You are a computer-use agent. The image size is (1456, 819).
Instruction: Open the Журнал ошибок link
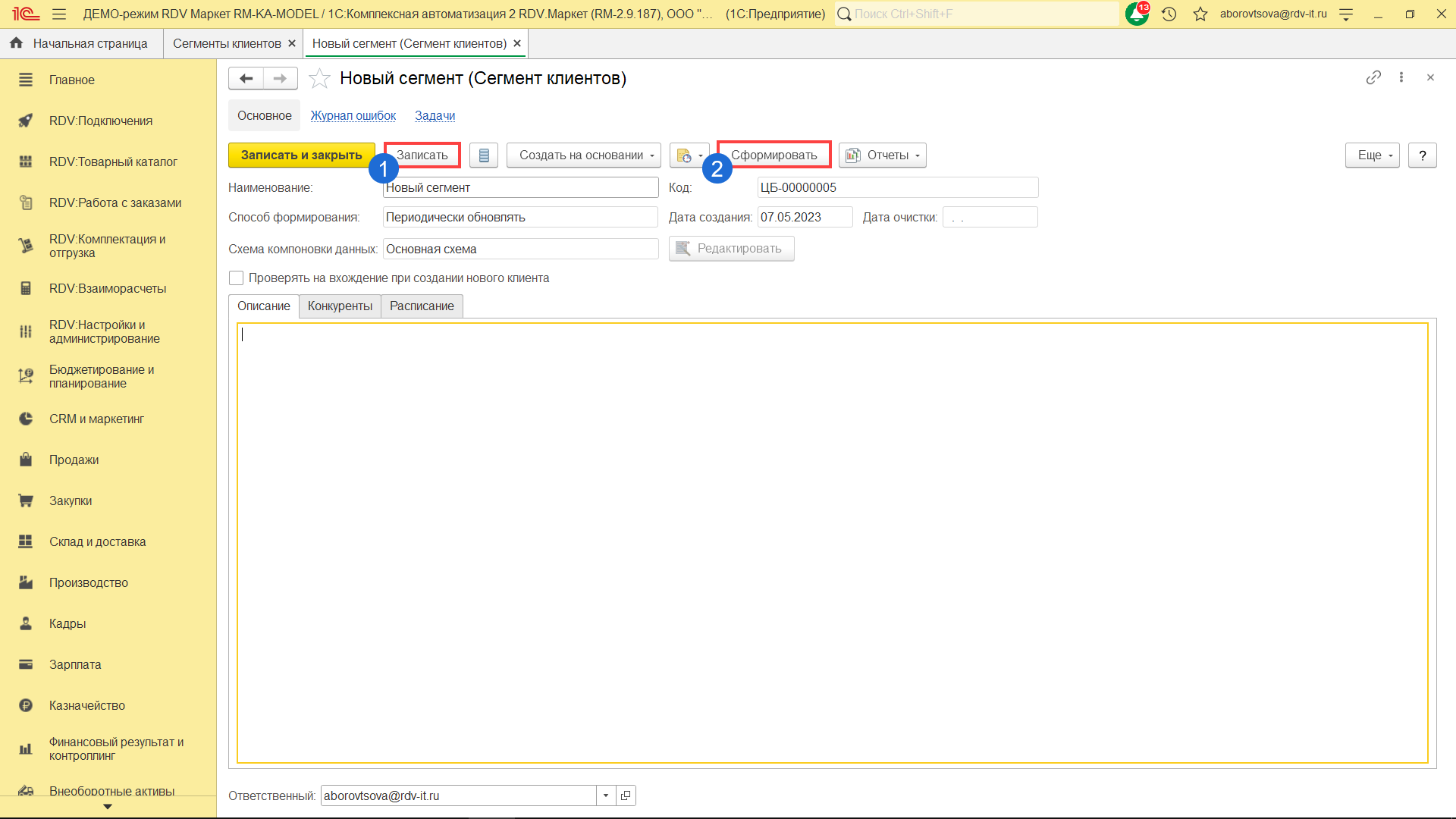[353, 116]
